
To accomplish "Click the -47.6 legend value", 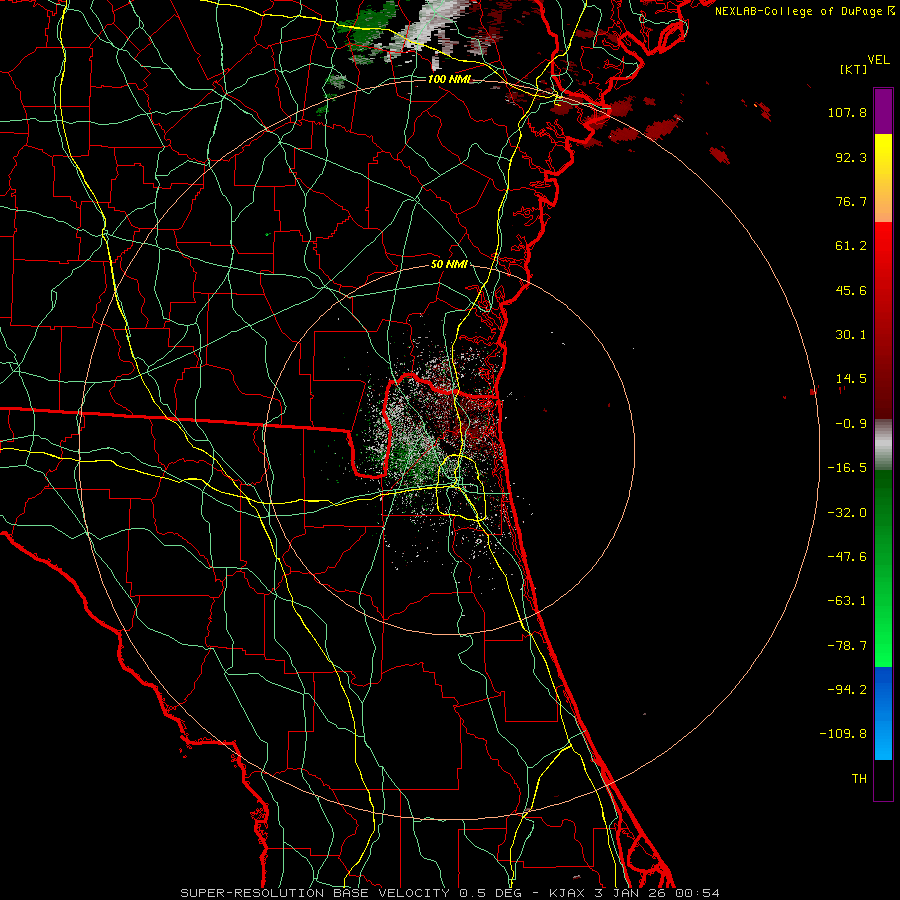I will click(x=847, y=557).
